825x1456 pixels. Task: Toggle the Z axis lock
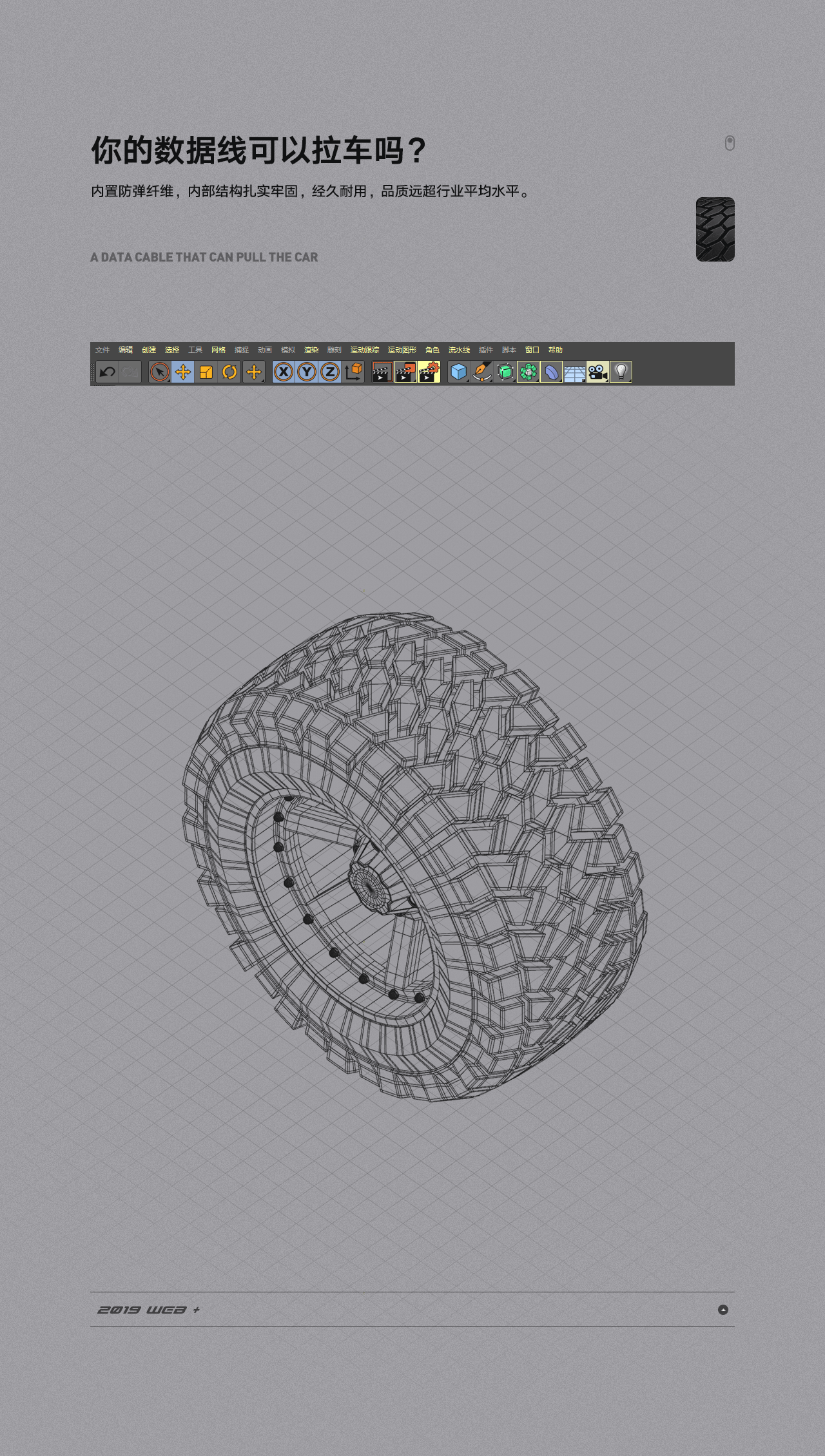[330, 372]
